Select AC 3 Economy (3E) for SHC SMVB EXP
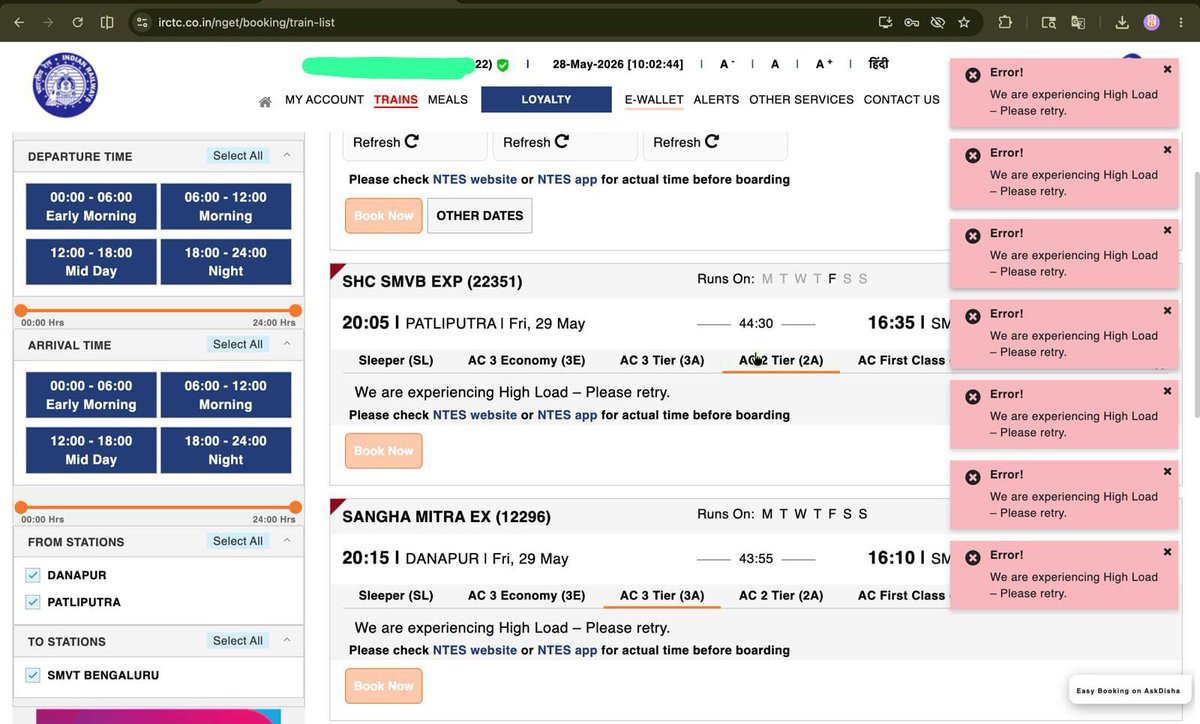 point(526,360)
